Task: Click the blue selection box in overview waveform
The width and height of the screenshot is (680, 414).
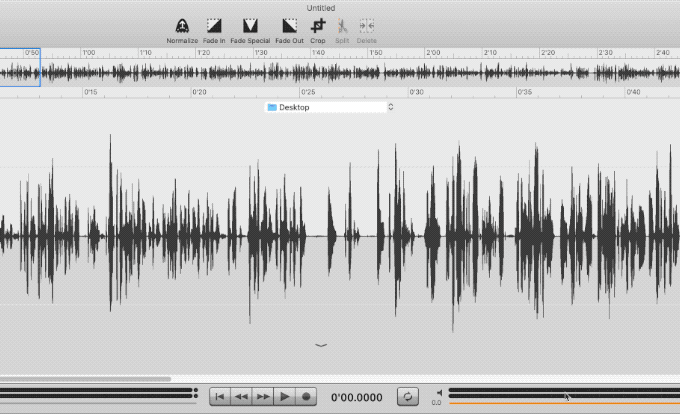Action: 20,67
